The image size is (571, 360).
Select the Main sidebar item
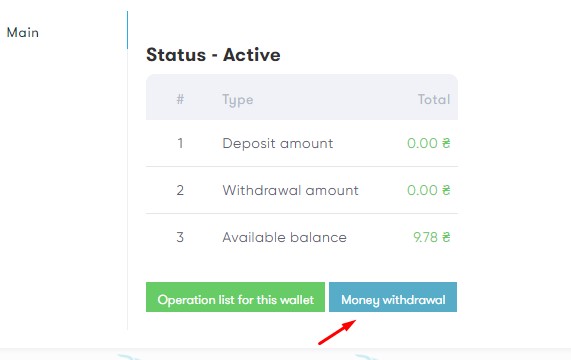pyautogui.click(x=23, y=33)
